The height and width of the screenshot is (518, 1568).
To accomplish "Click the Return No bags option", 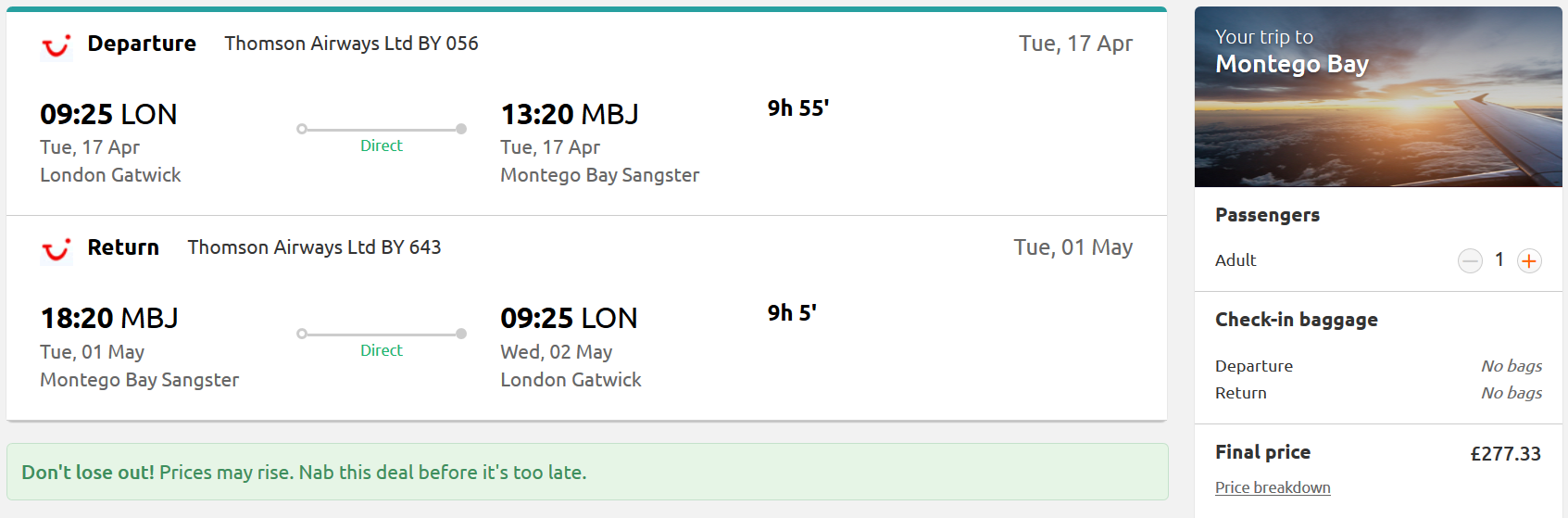I will [1512, 393].
